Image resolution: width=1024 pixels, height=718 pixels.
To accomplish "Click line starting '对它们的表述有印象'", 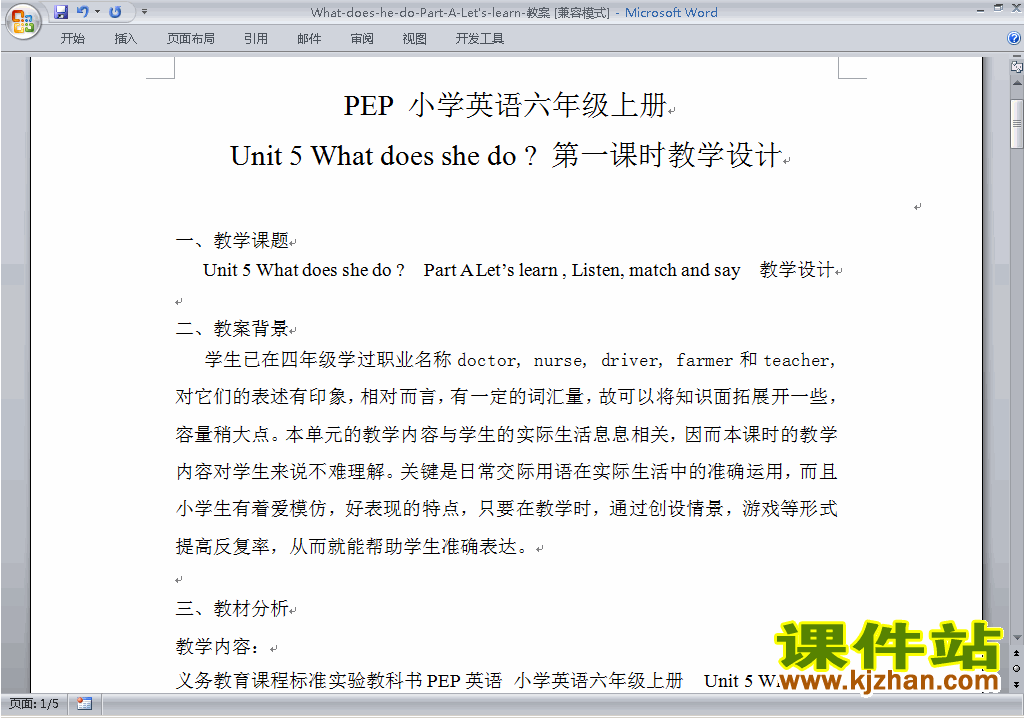I will click(506, 397).
